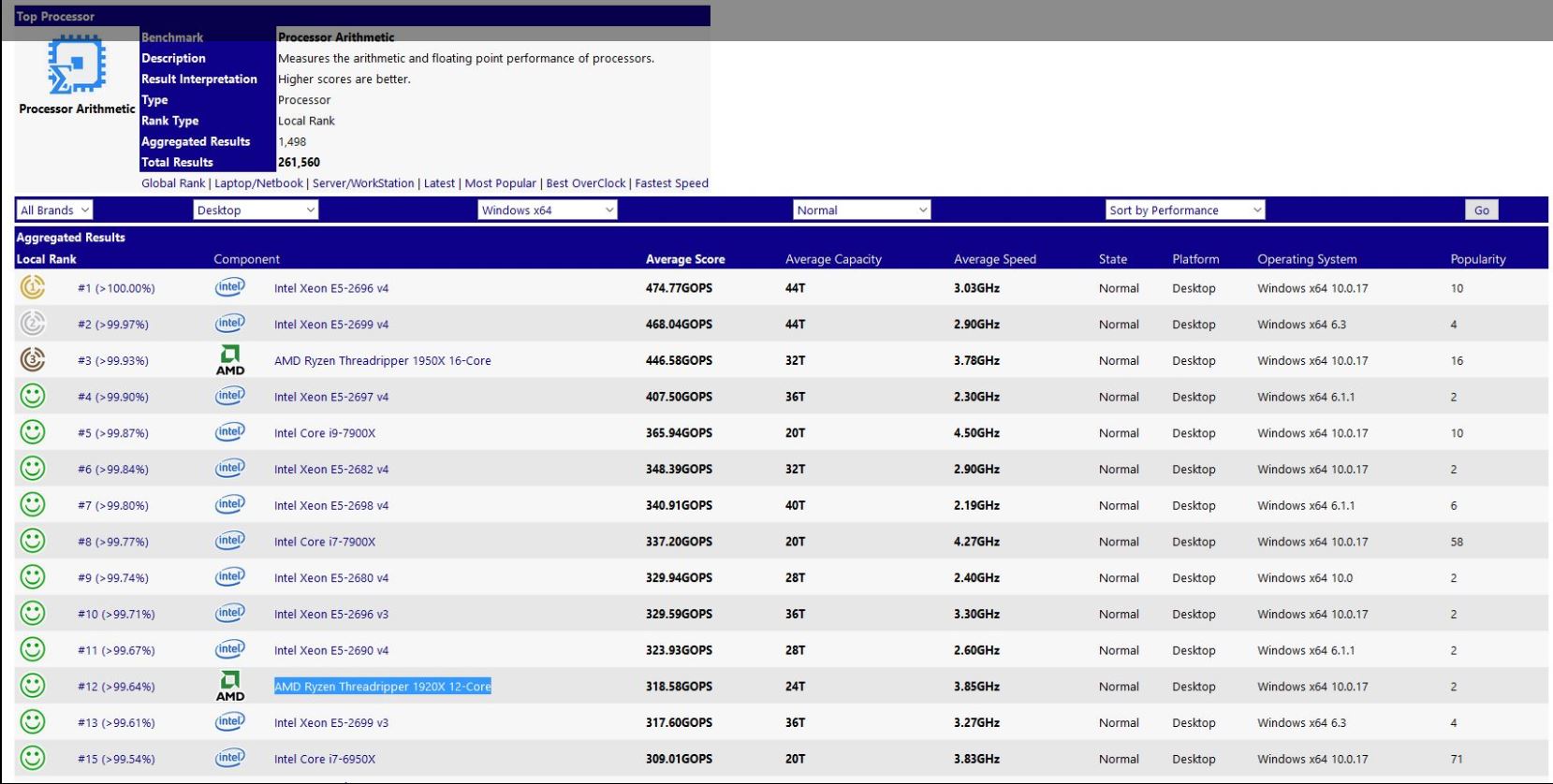Screen dimensions: 1553x784
Task: Click the smiley icon in rank #8 row
Action: (32, 541)
